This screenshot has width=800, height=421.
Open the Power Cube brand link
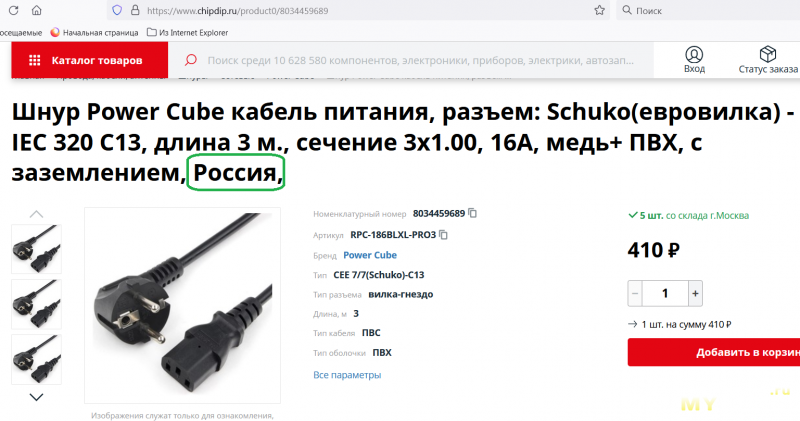[x=370, y=255]
